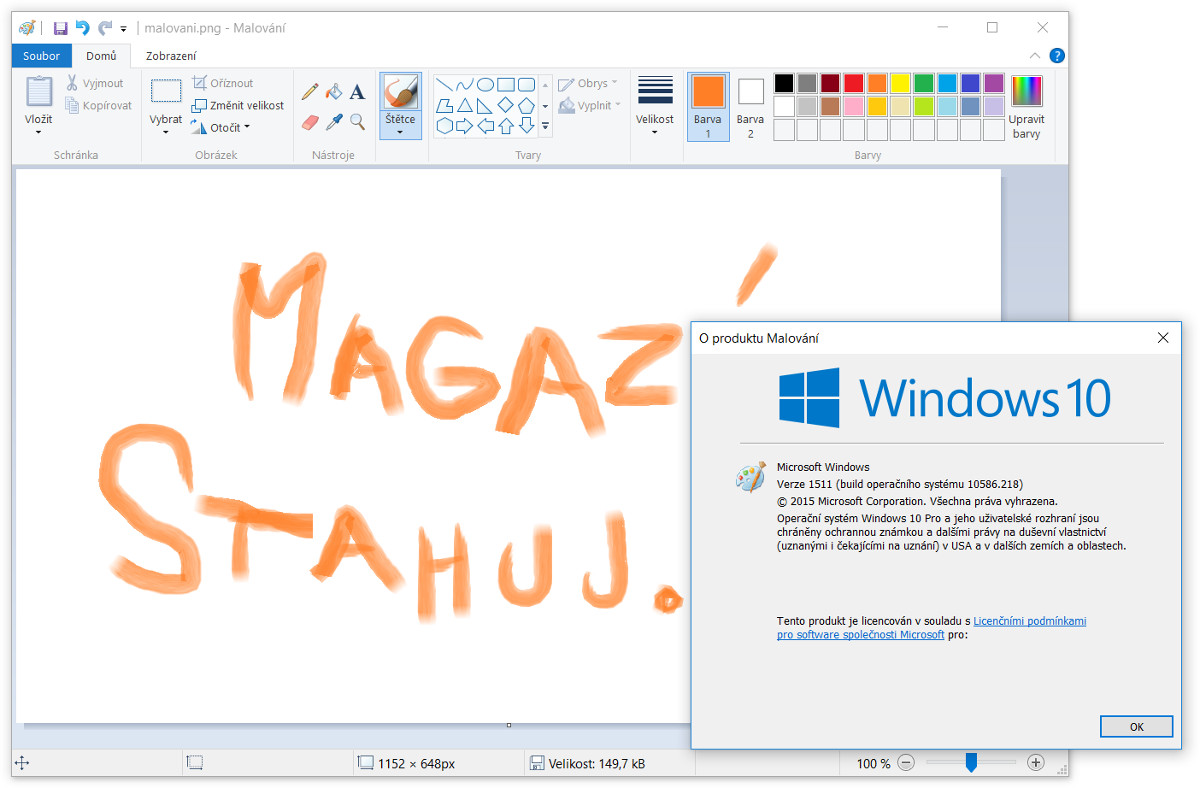Select the Pencil tool
The height and width of the screenshot is (788, 1200).
(310, 92)
